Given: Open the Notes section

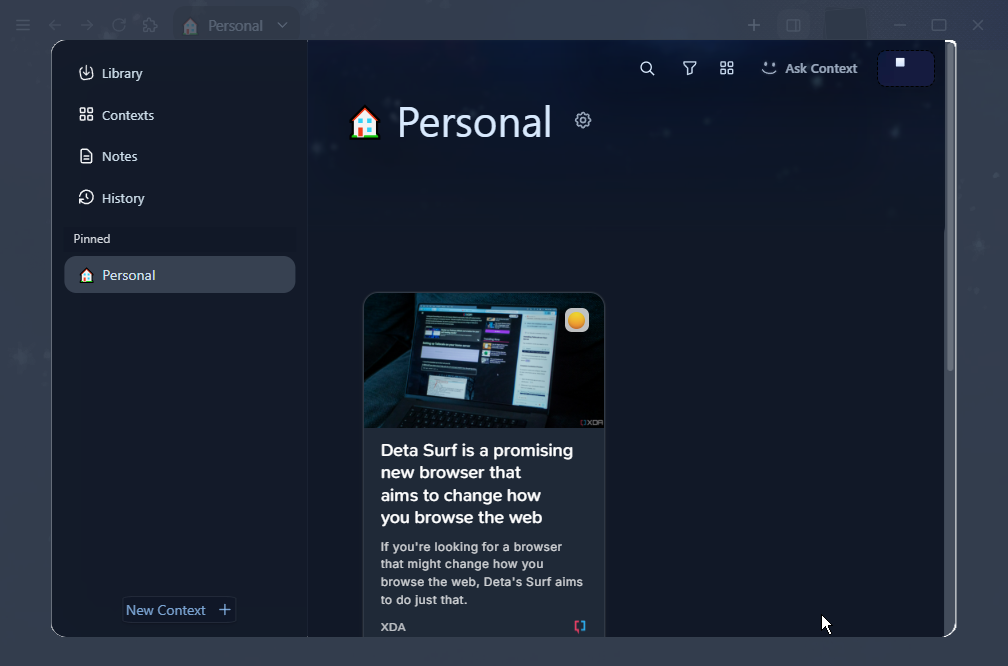Looking at the screenshot, I should point(107,156).
